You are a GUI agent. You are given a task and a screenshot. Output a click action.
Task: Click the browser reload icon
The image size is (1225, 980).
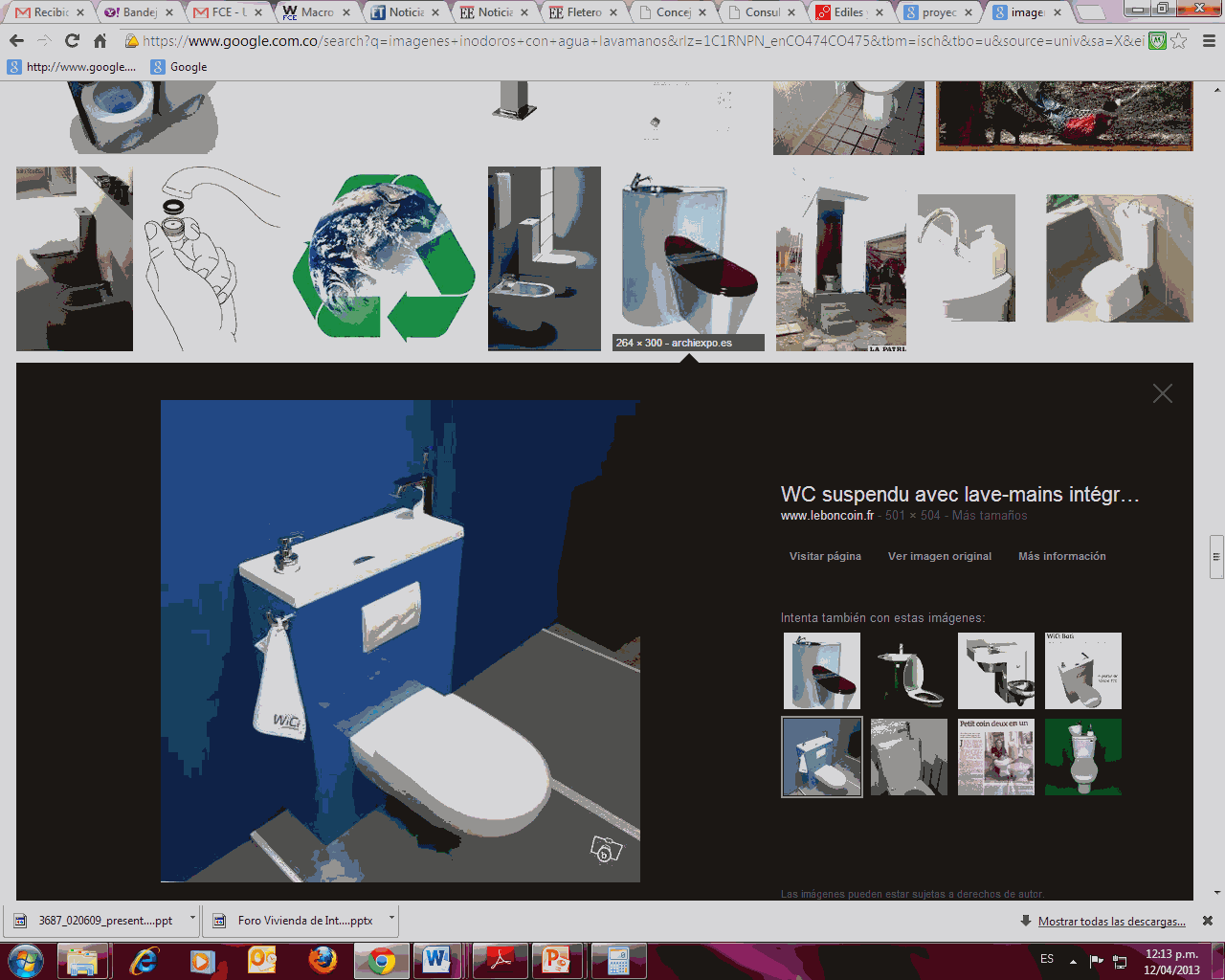tap(72, 41)
